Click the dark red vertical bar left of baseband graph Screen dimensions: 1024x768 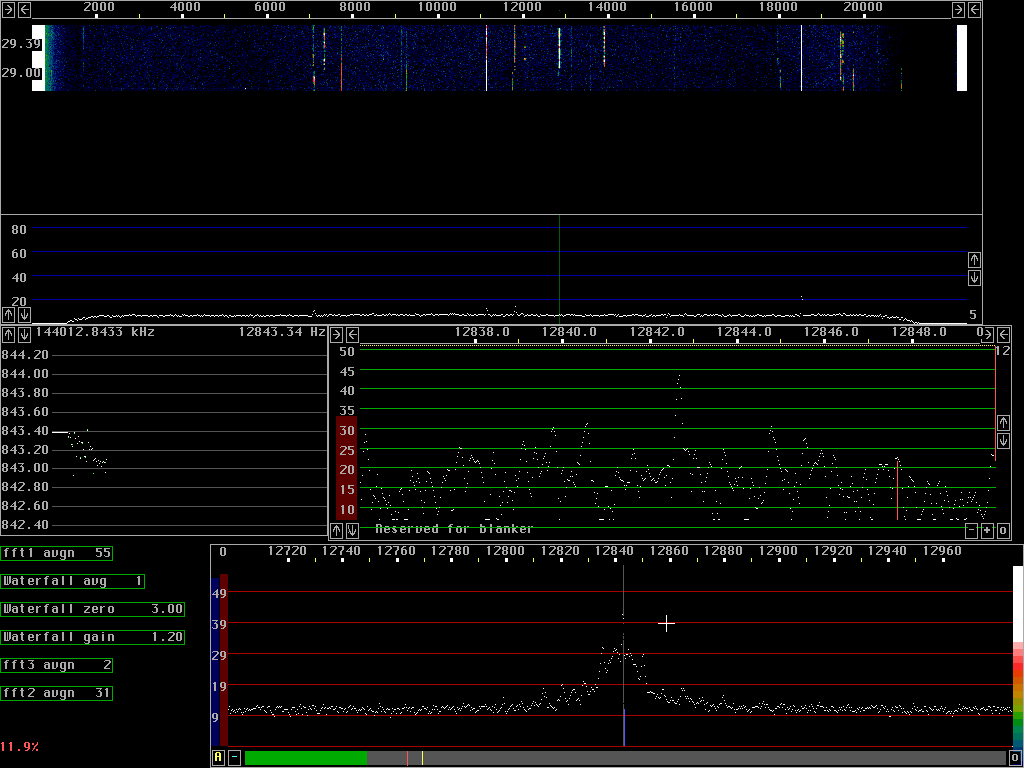[224, 660]
